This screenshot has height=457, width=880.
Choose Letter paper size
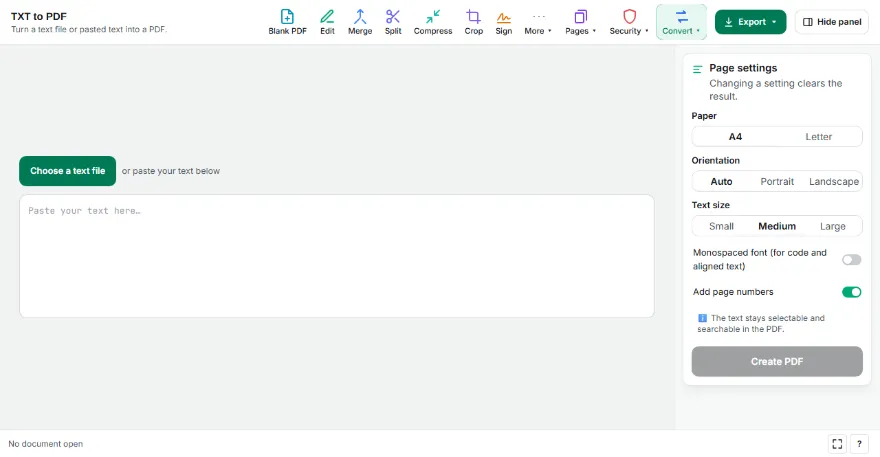(x=819, y=136)
